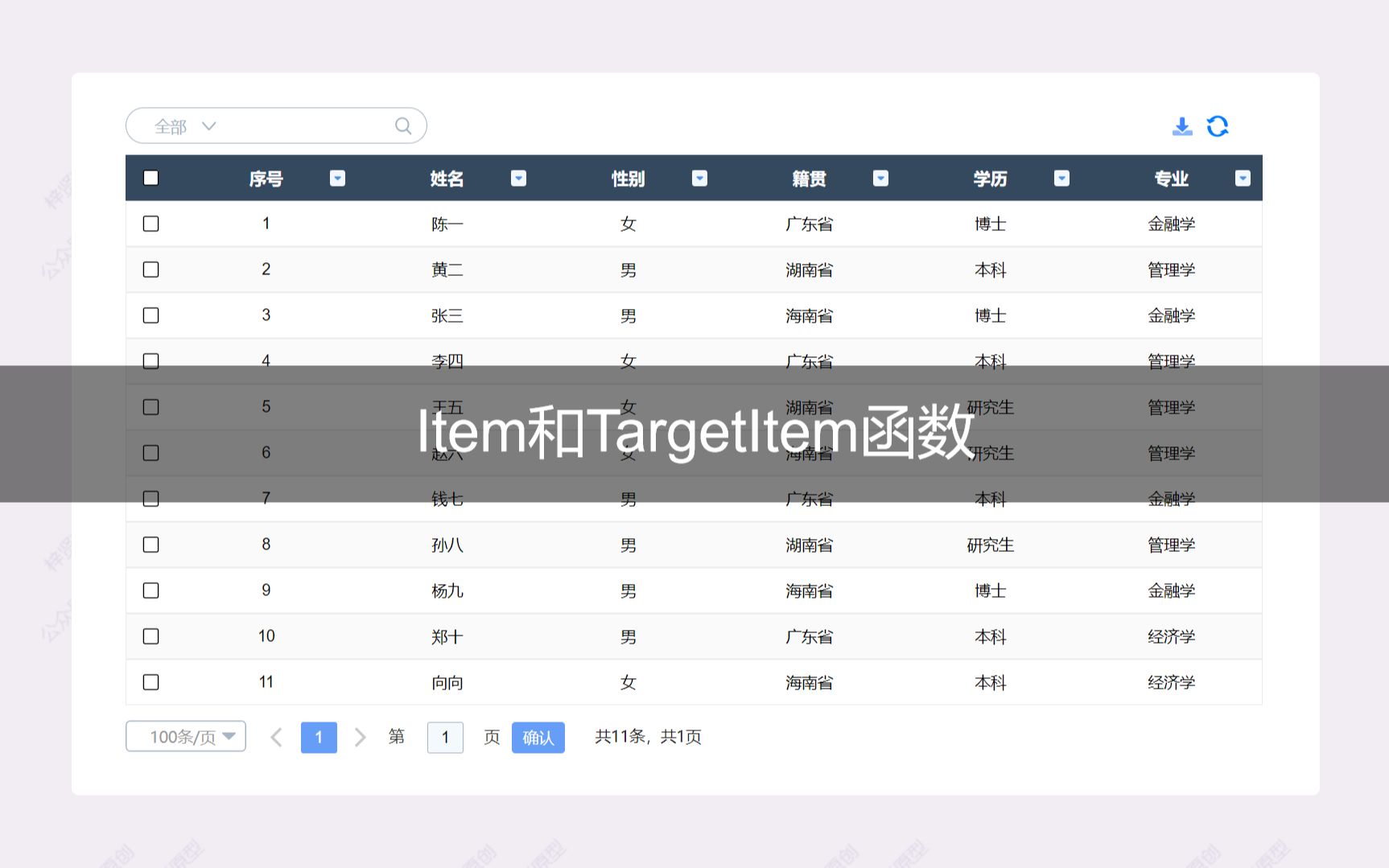
Task: Click the name cell 杨九
Action: coord(447,591)
